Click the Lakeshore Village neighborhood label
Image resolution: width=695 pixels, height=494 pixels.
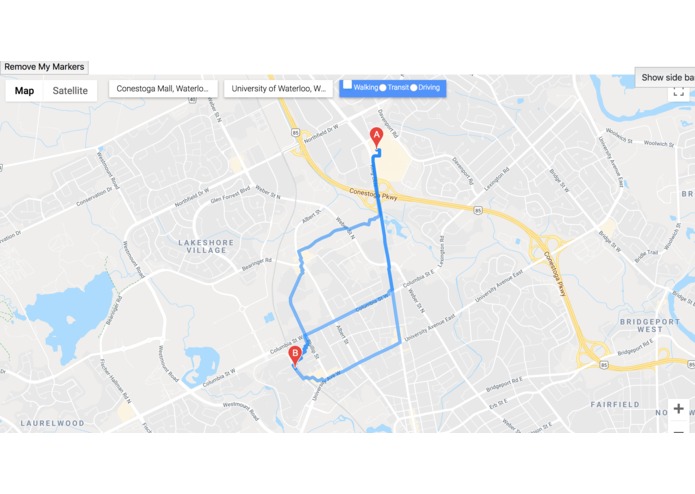(x=206, y=246)
